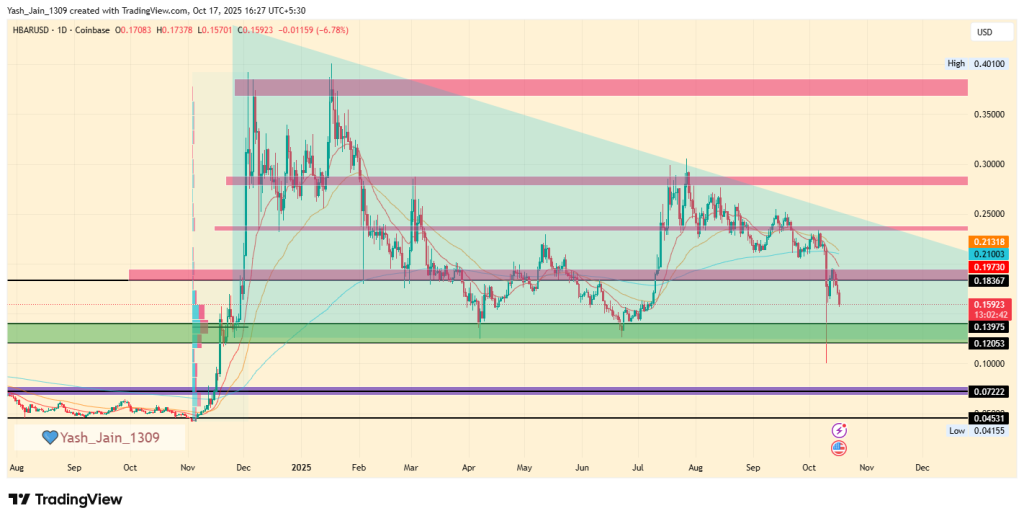Select the topmost pink resistance zone rectangle
The height and width of the screenshot is (521, 1024).
coord(600,88)
